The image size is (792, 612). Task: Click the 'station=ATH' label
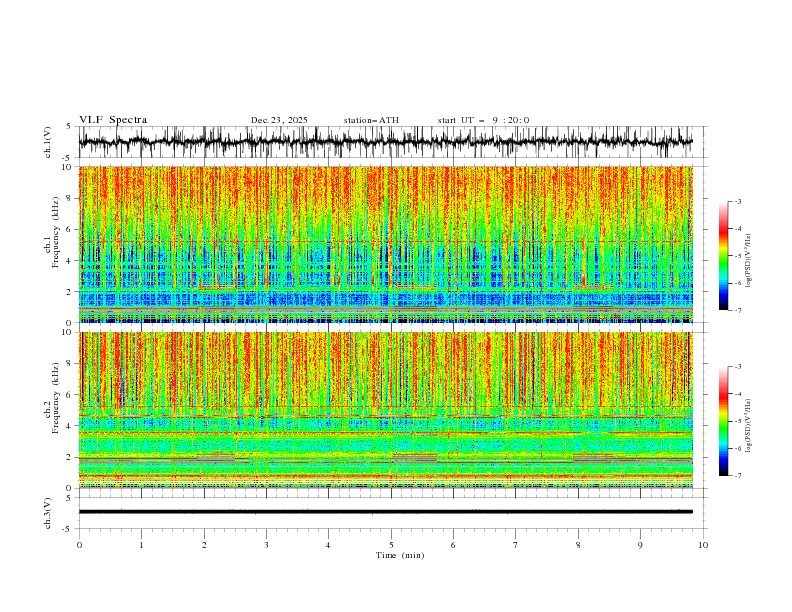[371, 120]
